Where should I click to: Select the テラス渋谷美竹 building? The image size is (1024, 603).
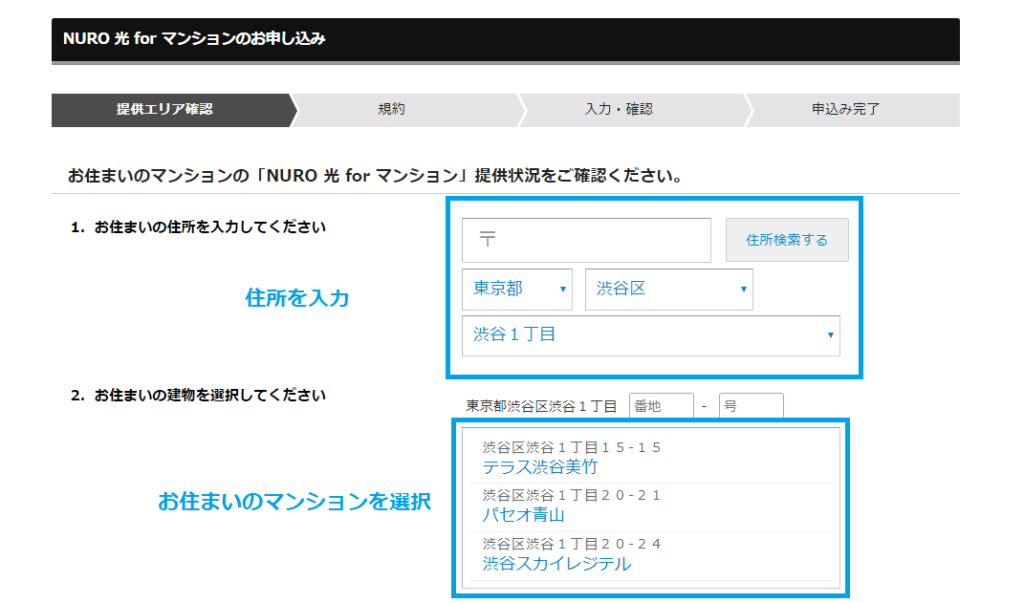[x=539, y=467]
